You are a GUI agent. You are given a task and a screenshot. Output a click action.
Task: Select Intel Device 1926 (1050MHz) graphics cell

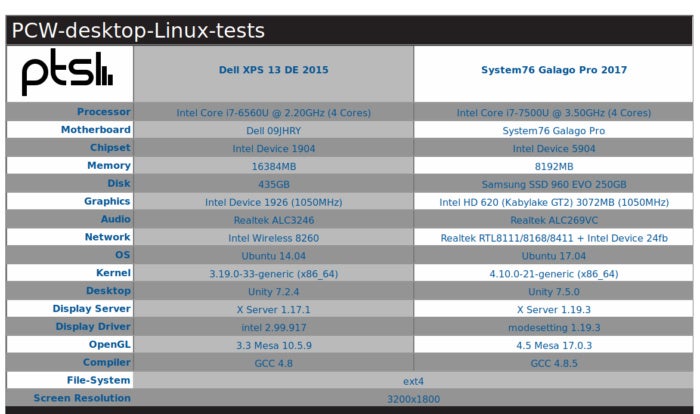coord(274,202)
